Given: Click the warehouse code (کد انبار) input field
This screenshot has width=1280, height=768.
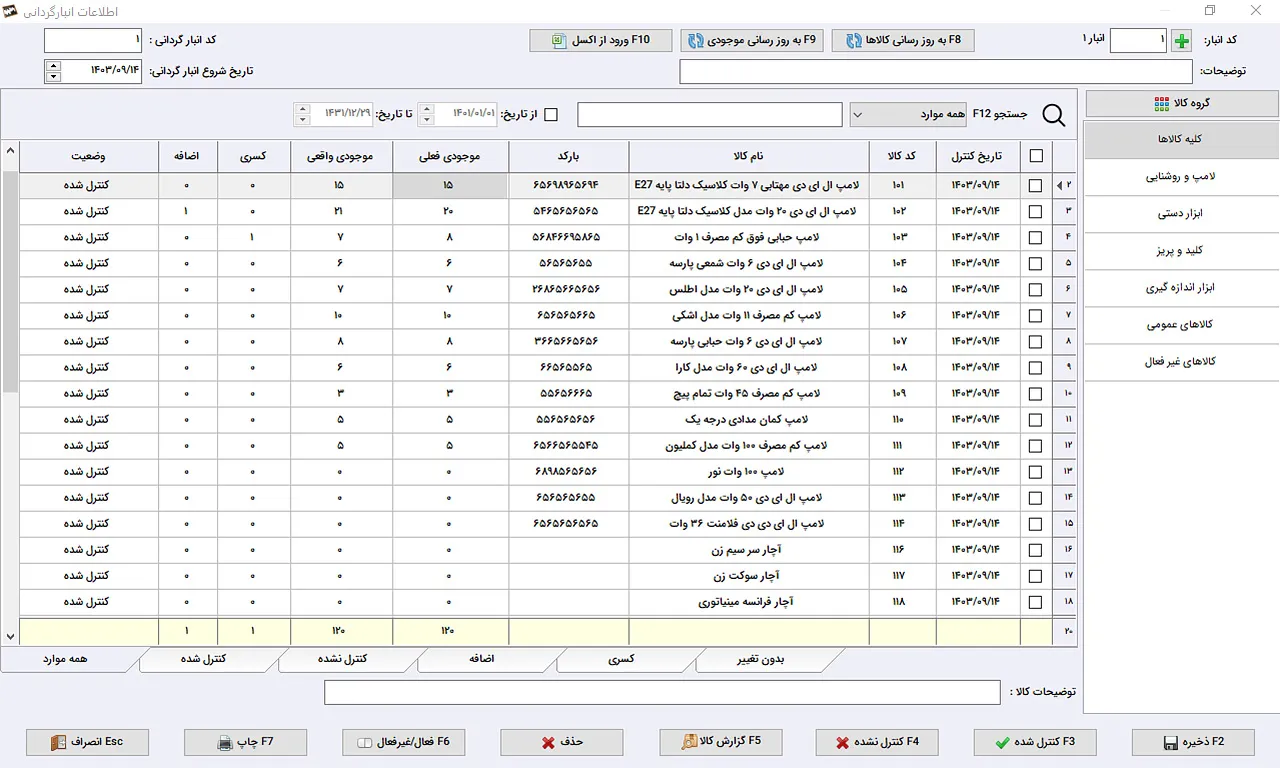Looking at the screenshot, I should 1138,41.
